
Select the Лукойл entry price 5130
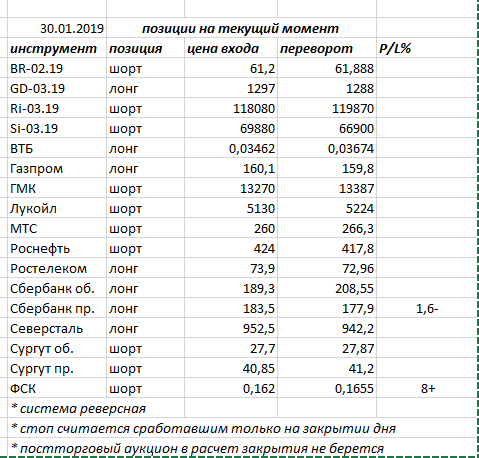tap(231, 208)
